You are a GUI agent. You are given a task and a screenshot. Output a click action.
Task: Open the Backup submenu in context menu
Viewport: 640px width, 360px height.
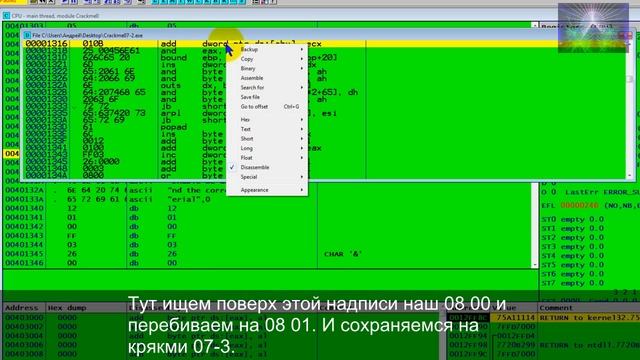[267, 49]
